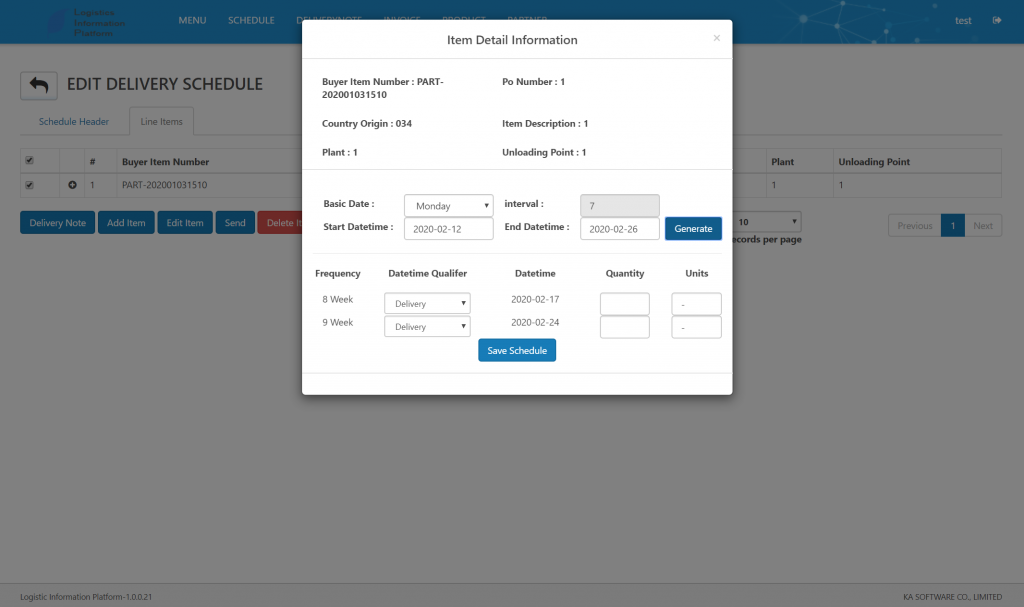Open the MENU navigation item
Screen dimensions: 1024x607
click(192, 20)
